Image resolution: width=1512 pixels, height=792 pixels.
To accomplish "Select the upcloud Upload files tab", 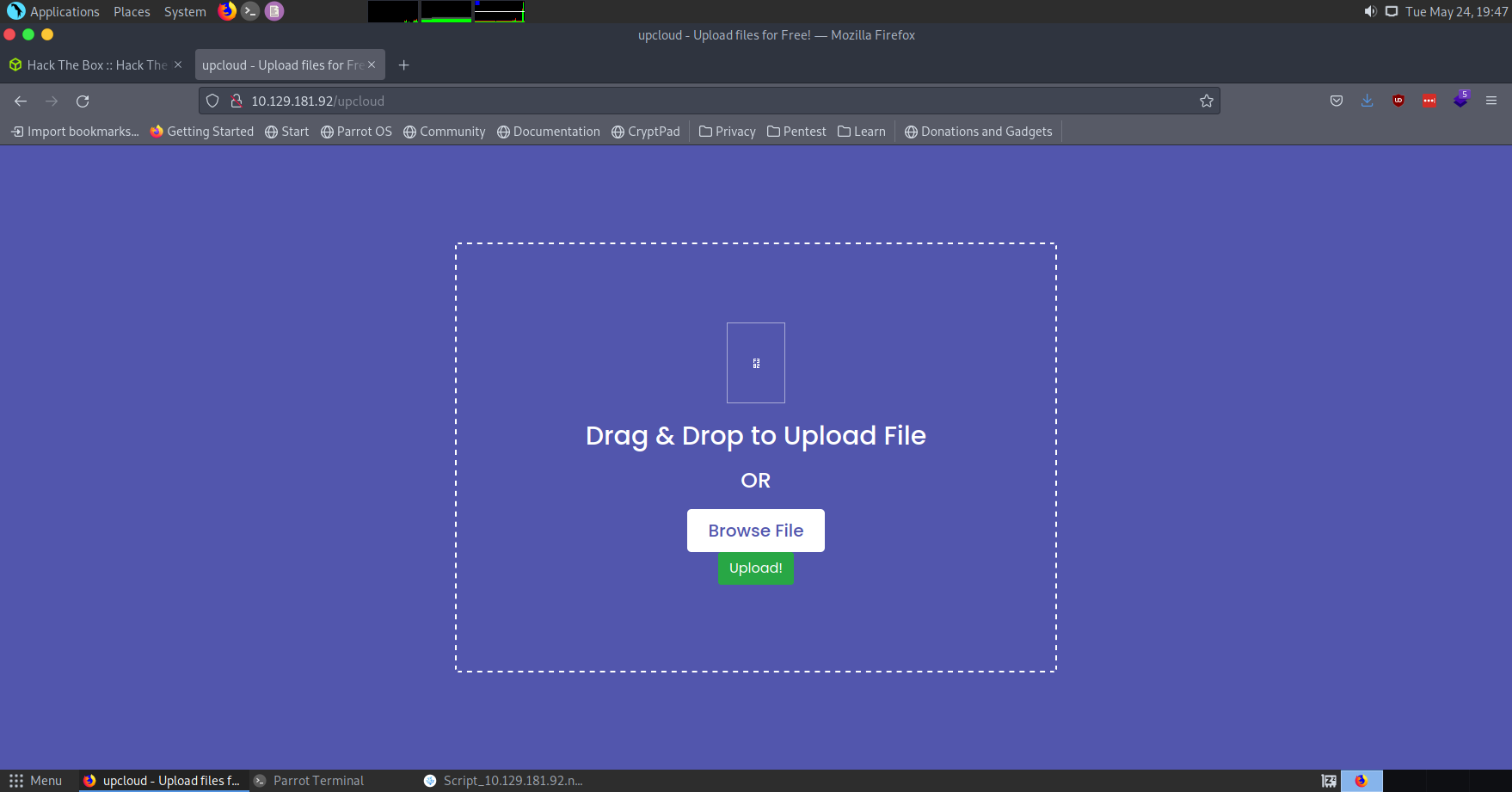I will point(290,65).
